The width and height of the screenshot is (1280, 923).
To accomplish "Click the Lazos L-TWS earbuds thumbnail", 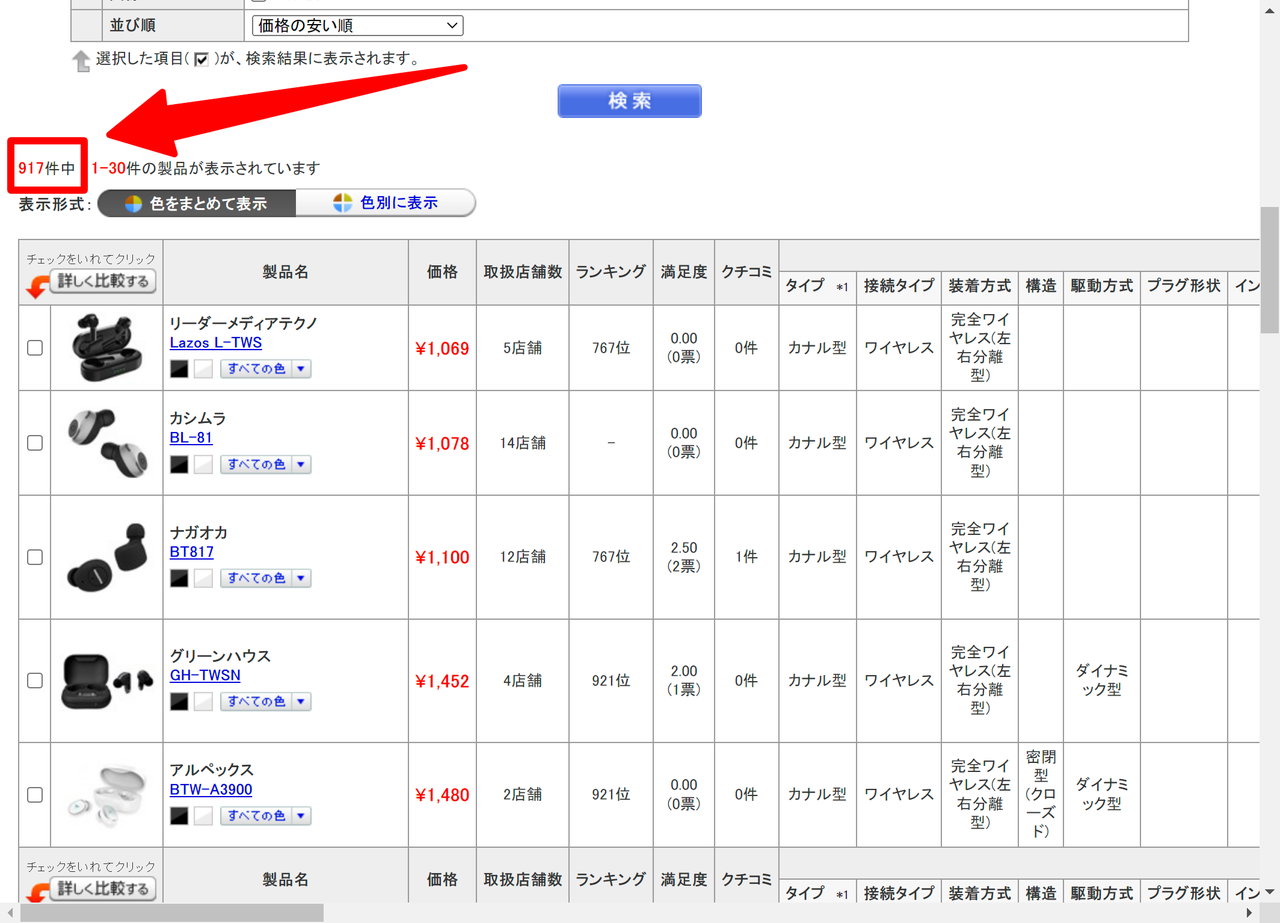I will pyautogui.click(x=107, y=347).
